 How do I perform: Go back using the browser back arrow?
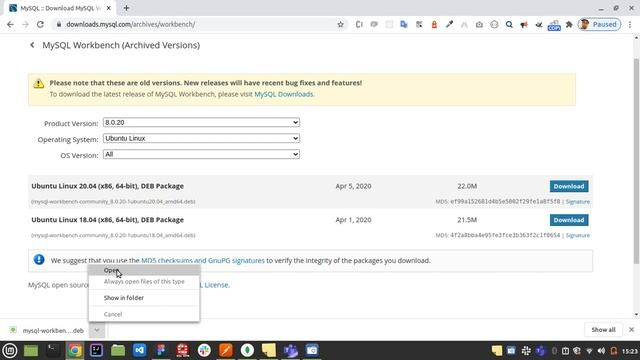(x=10, y=24)
